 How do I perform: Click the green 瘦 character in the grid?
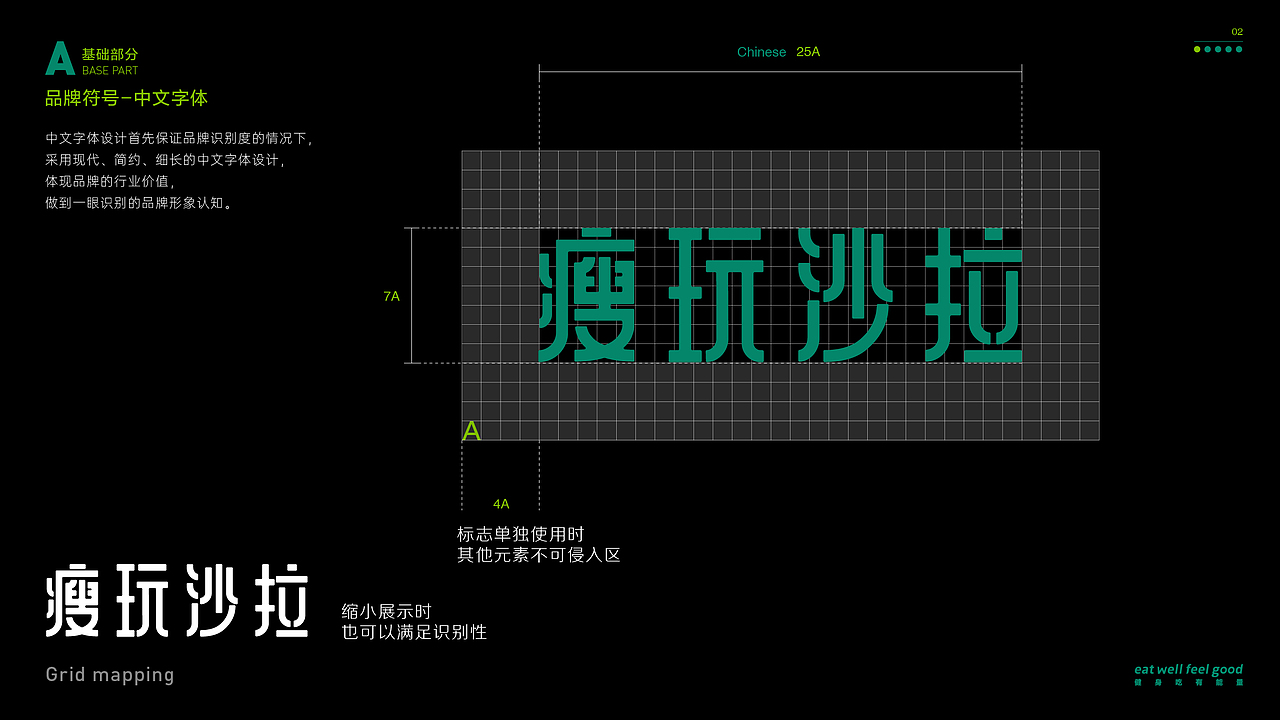(x=586, y=295)
